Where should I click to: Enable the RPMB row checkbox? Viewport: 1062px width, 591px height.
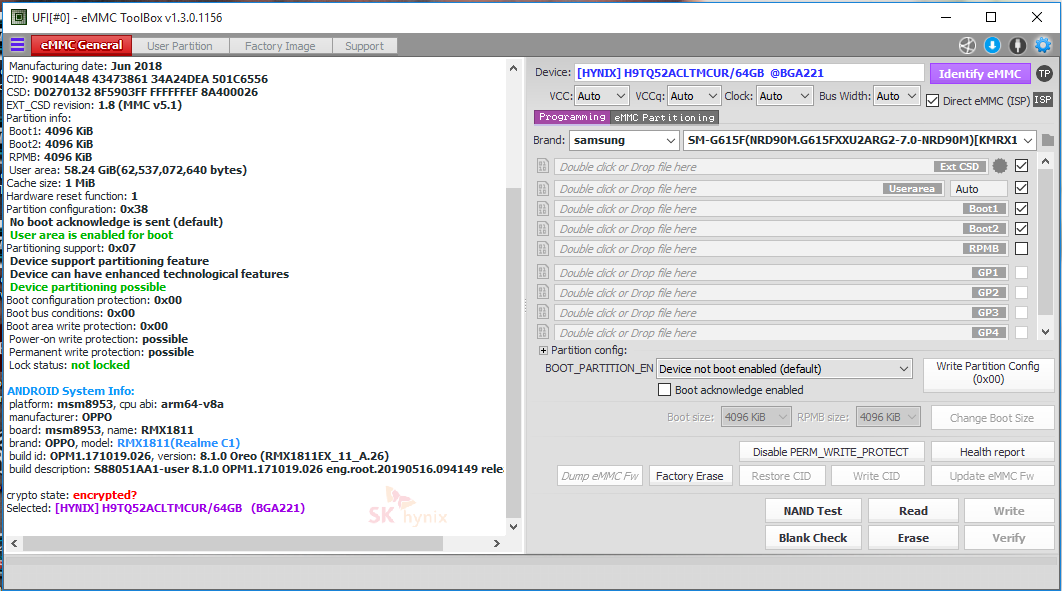1021,248
